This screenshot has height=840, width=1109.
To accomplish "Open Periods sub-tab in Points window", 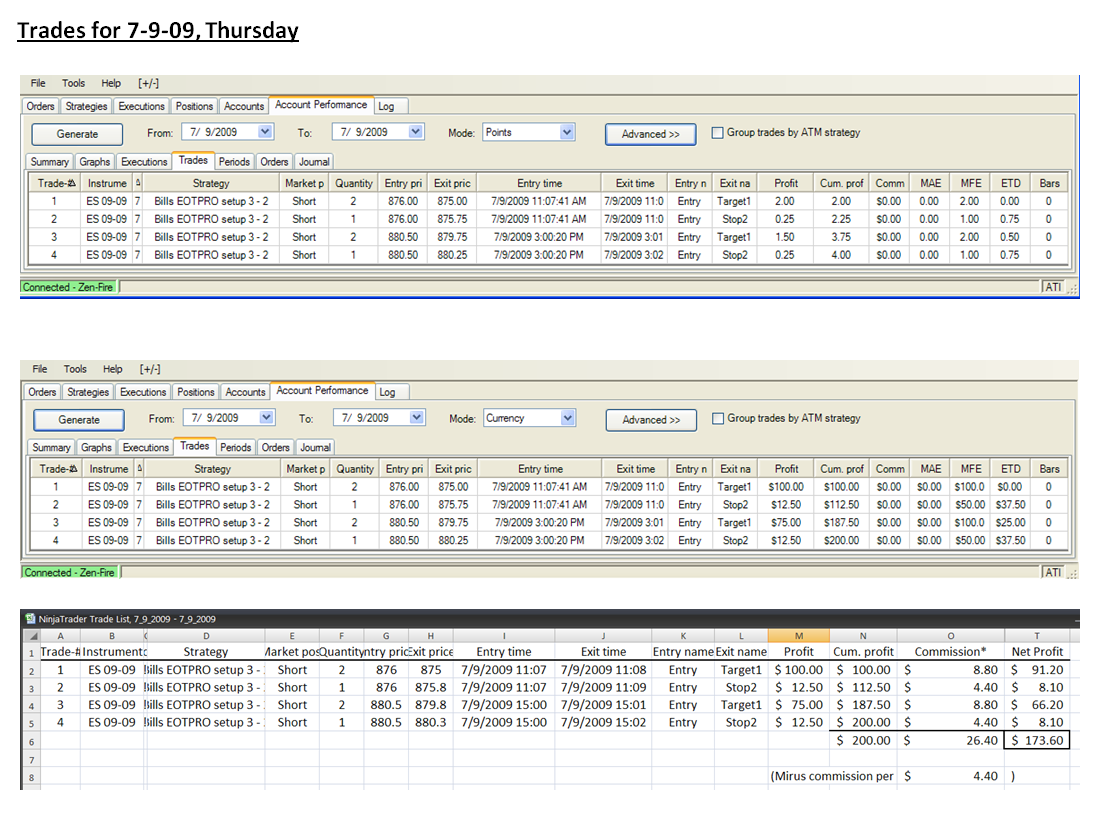I will click(234, 162).
